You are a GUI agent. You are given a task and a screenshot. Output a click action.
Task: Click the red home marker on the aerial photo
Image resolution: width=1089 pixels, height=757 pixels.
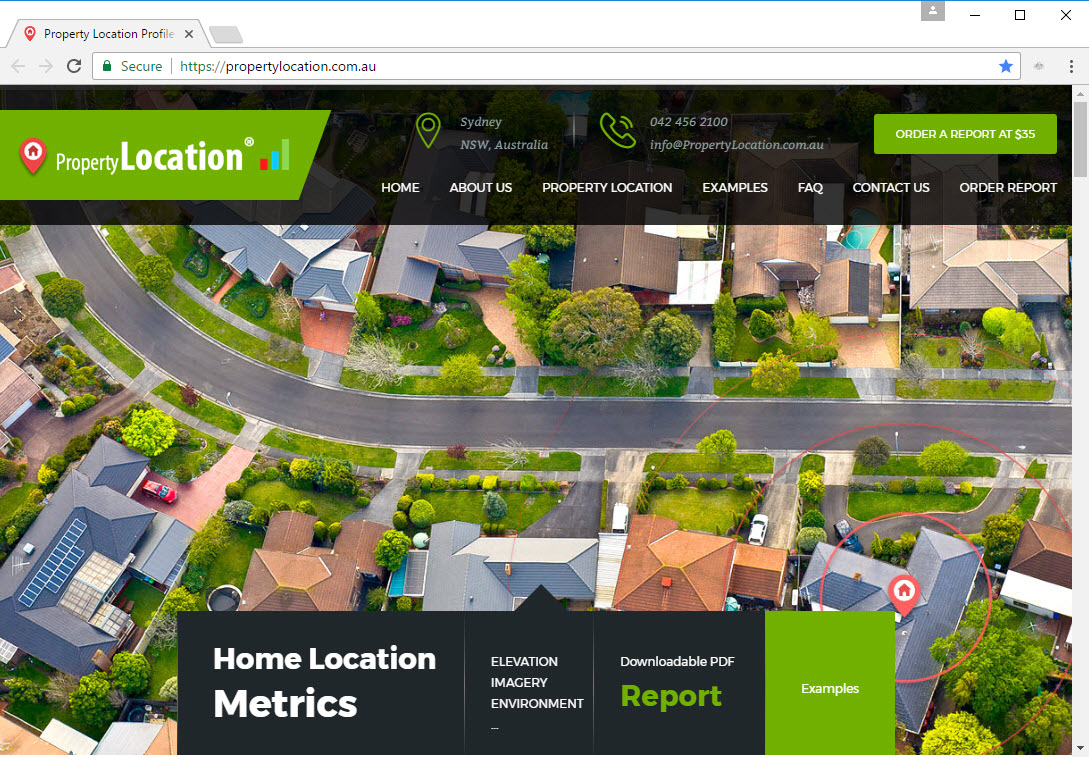[x=903, y=592]
